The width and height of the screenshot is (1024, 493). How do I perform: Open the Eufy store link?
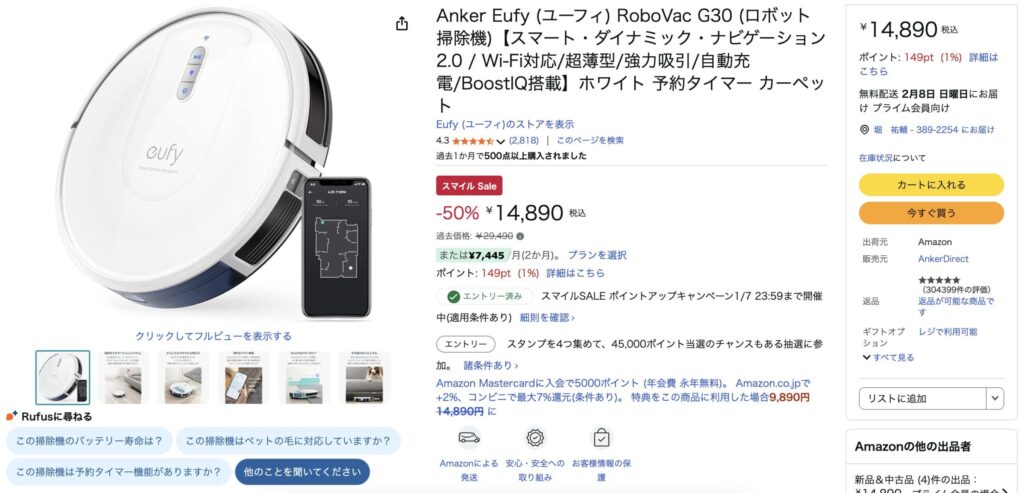tap(505, 124)
